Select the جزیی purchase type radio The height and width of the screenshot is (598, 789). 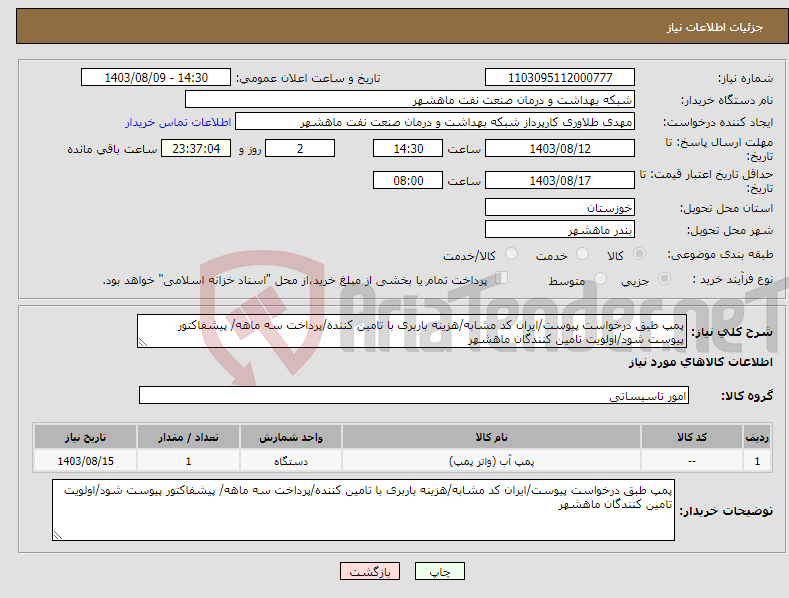coord(664,279)
